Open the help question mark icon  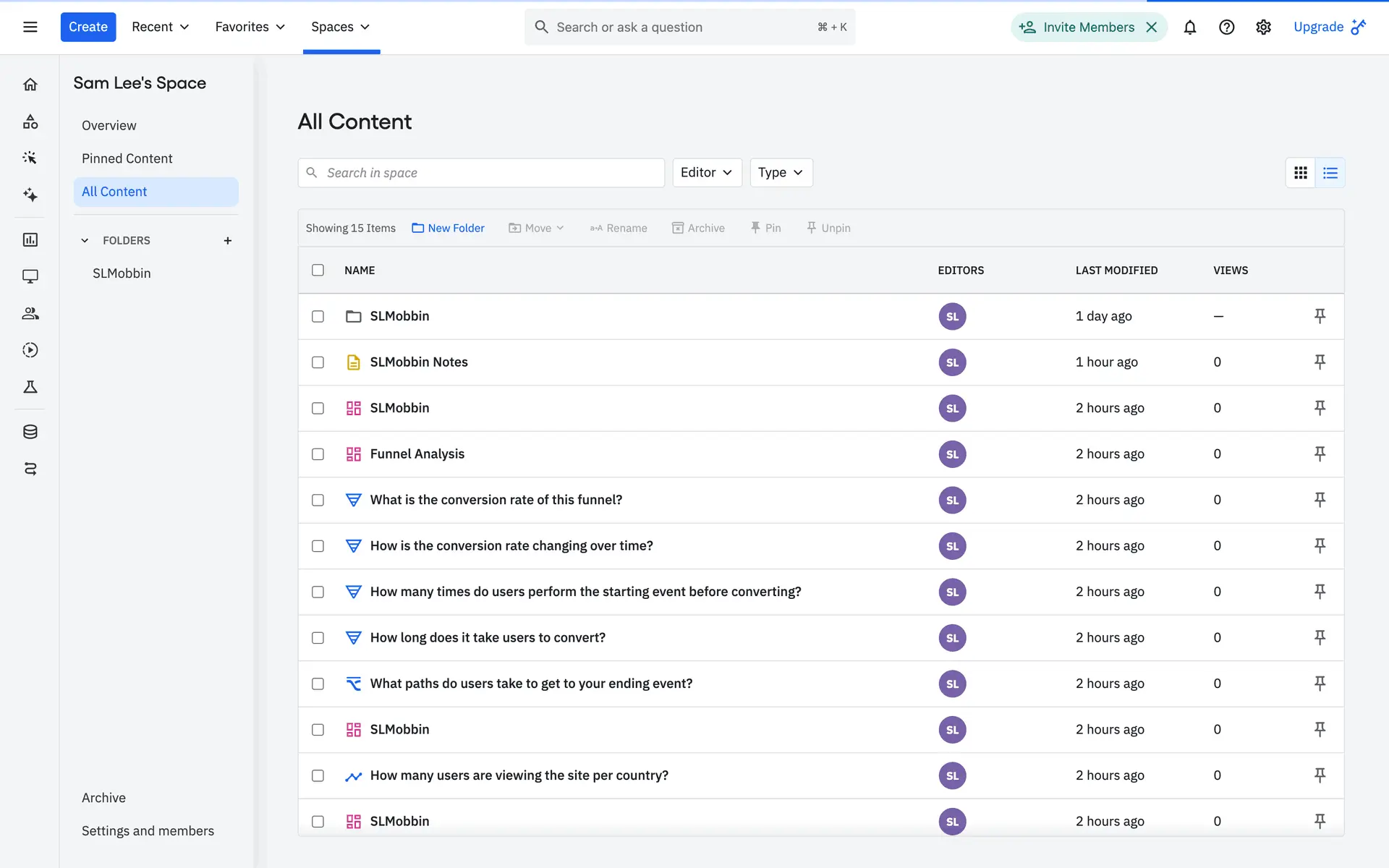tap(1226, 27)
